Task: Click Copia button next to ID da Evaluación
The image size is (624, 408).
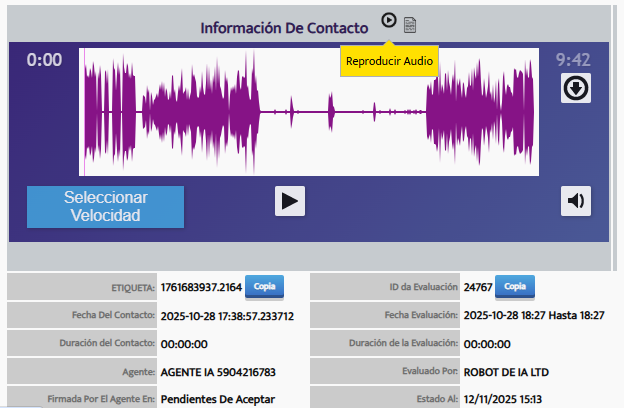Action: click(514, 287)
